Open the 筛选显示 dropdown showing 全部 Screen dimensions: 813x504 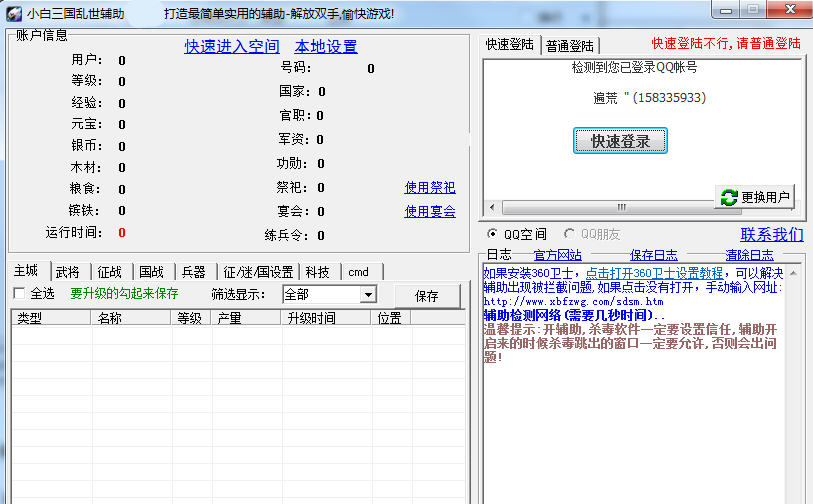coord(329,295)
